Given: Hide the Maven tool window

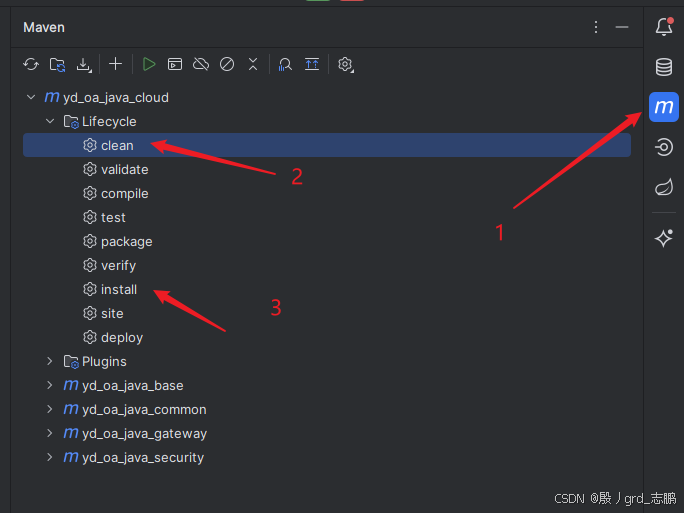Looking at the screenshot, I should click(622, 27).
